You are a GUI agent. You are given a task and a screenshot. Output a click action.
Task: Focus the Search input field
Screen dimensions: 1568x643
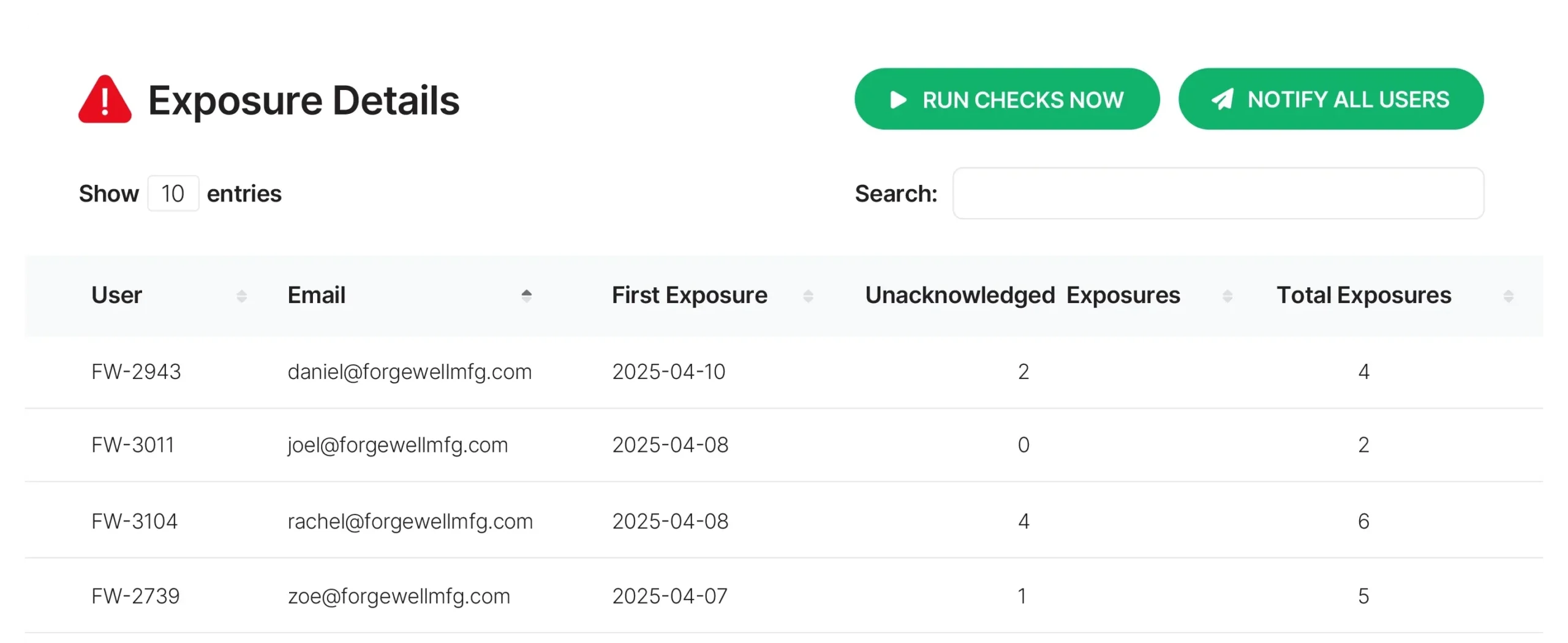pyautogui.click(x=1218, y=194)
